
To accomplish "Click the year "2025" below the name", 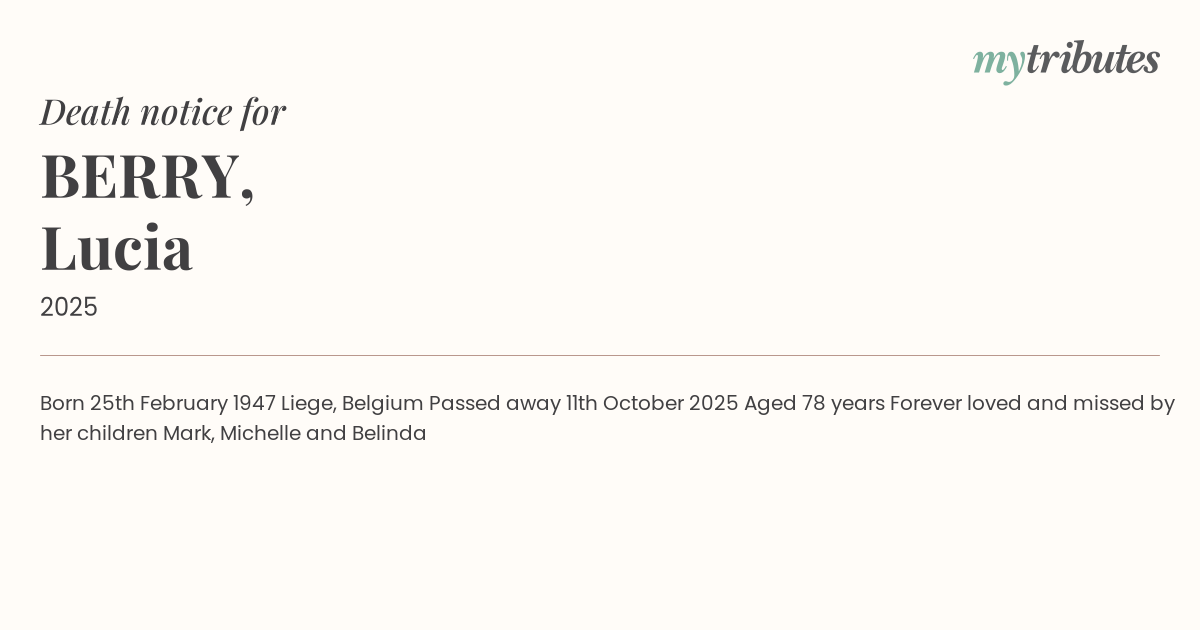I will coord(69,307).
